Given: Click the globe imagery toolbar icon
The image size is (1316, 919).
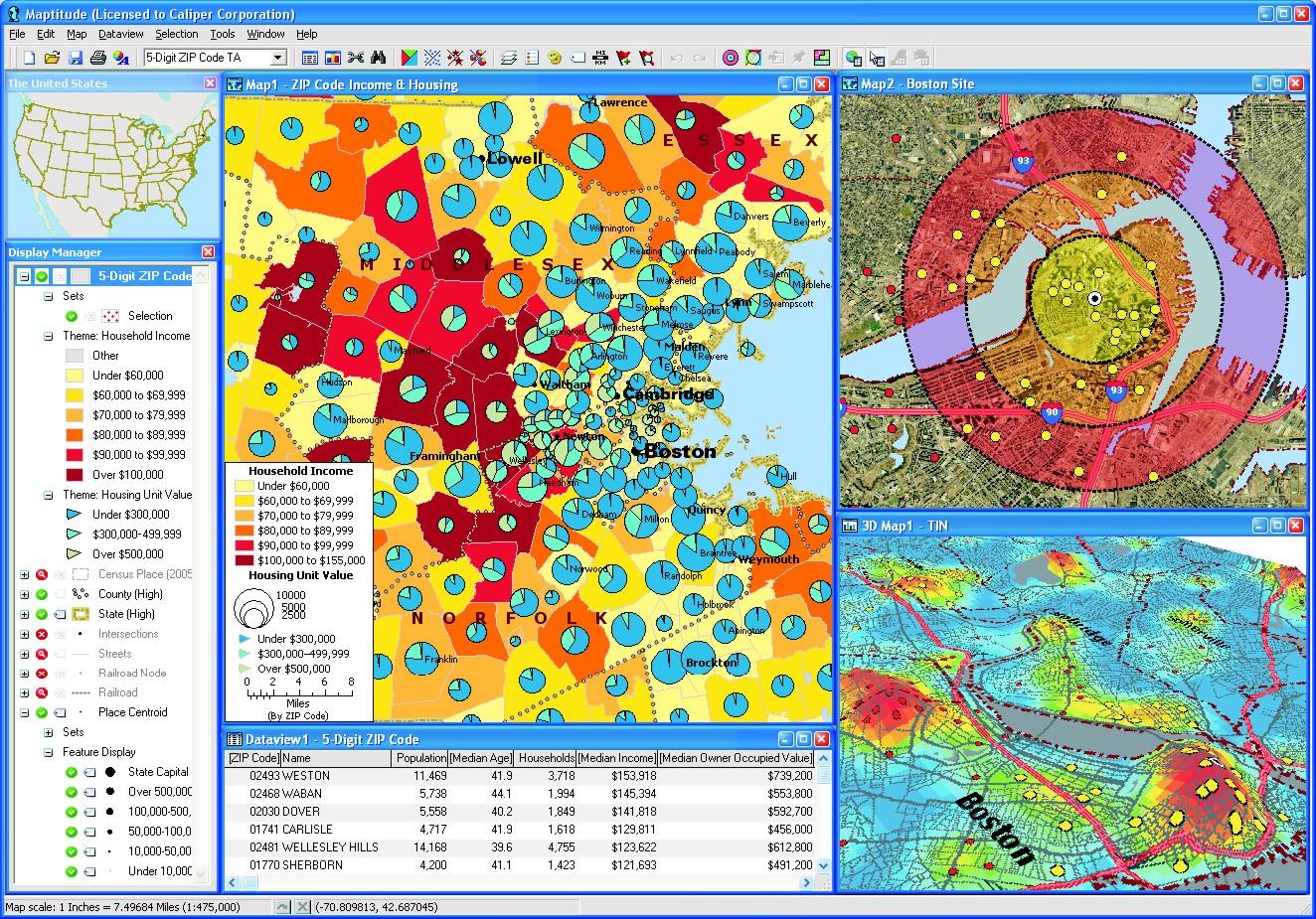Looking at the screenshot, I should click(x=853, y=58).
